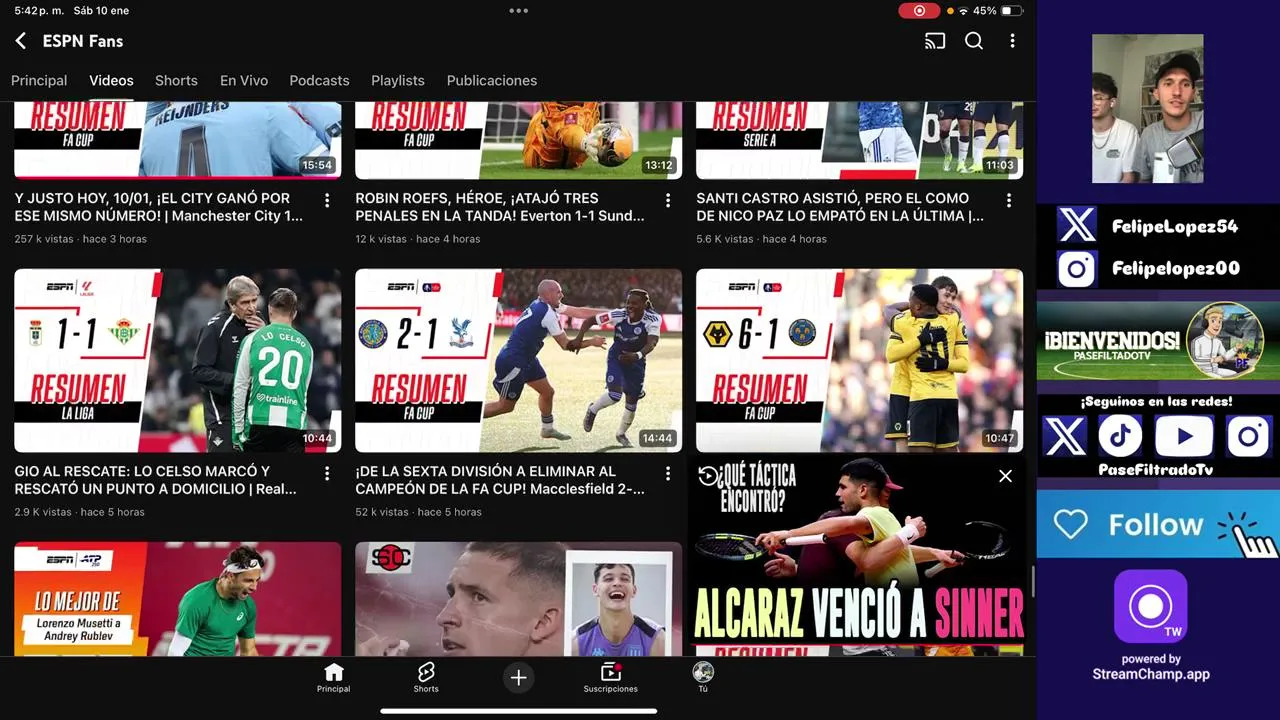Open options for the City ganó video
This screenshot has height=720, width=1280.
point(327,201)
